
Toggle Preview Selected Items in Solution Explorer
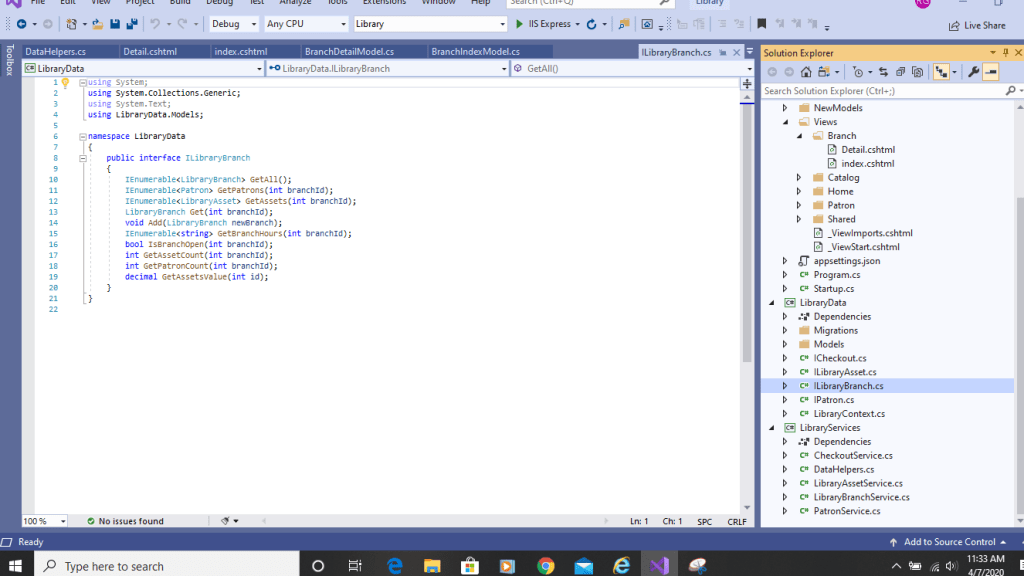[x=990, y=72]
